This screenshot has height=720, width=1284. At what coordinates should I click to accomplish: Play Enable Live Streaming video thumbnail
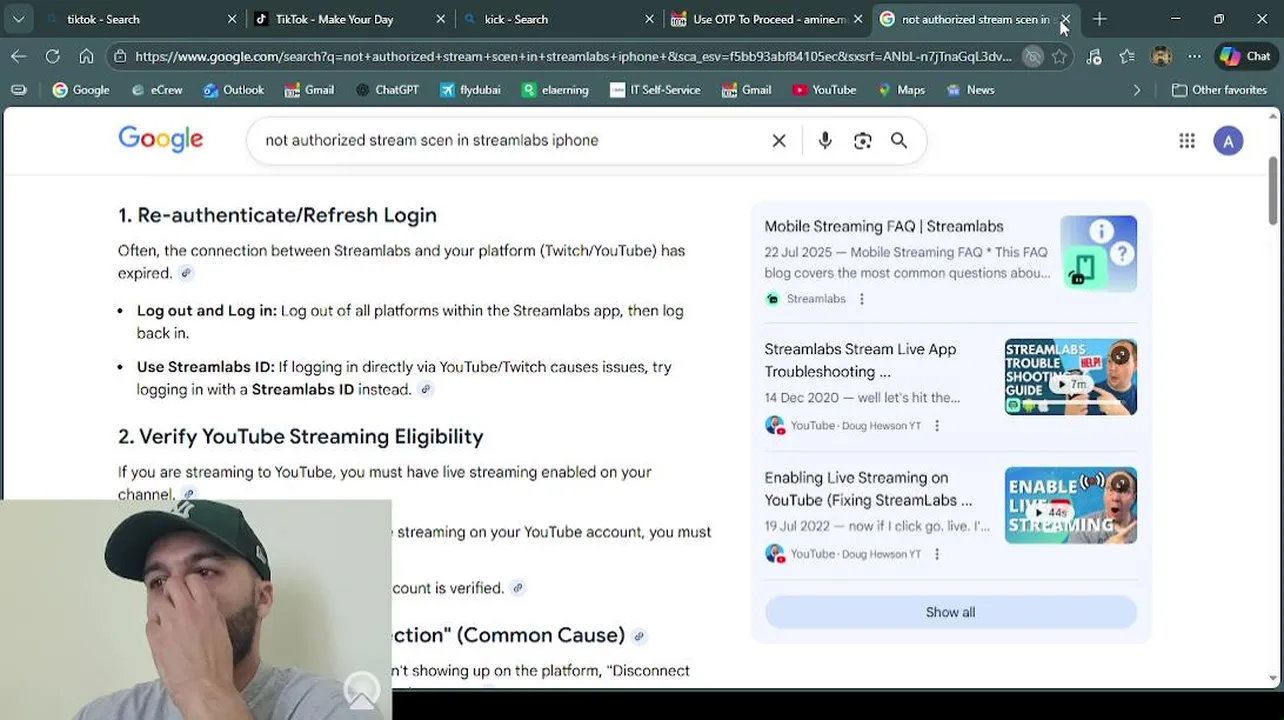pos(1070,505)
